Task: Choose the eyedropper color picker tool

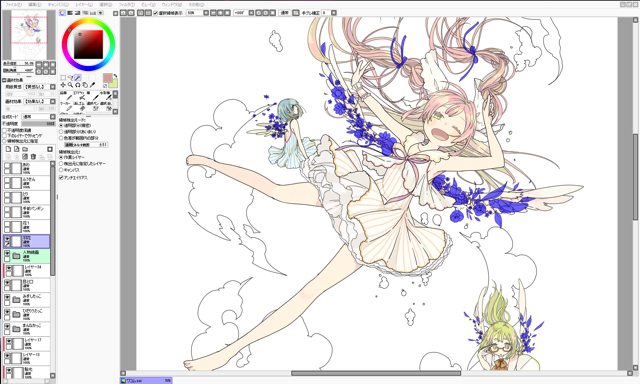Action: pos(92,85)
